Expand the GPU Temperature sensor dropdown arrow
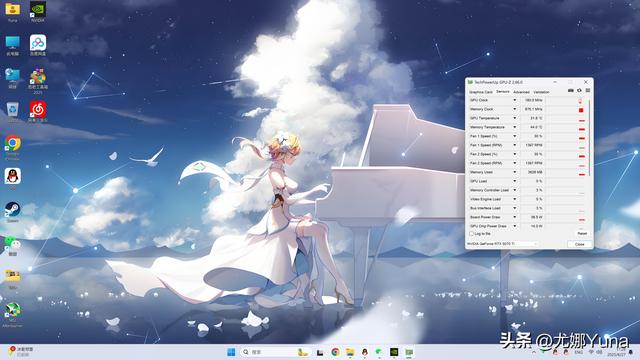The width and height of the screenshot is (640, 360). pyautogui.click(x=514, y=118)
